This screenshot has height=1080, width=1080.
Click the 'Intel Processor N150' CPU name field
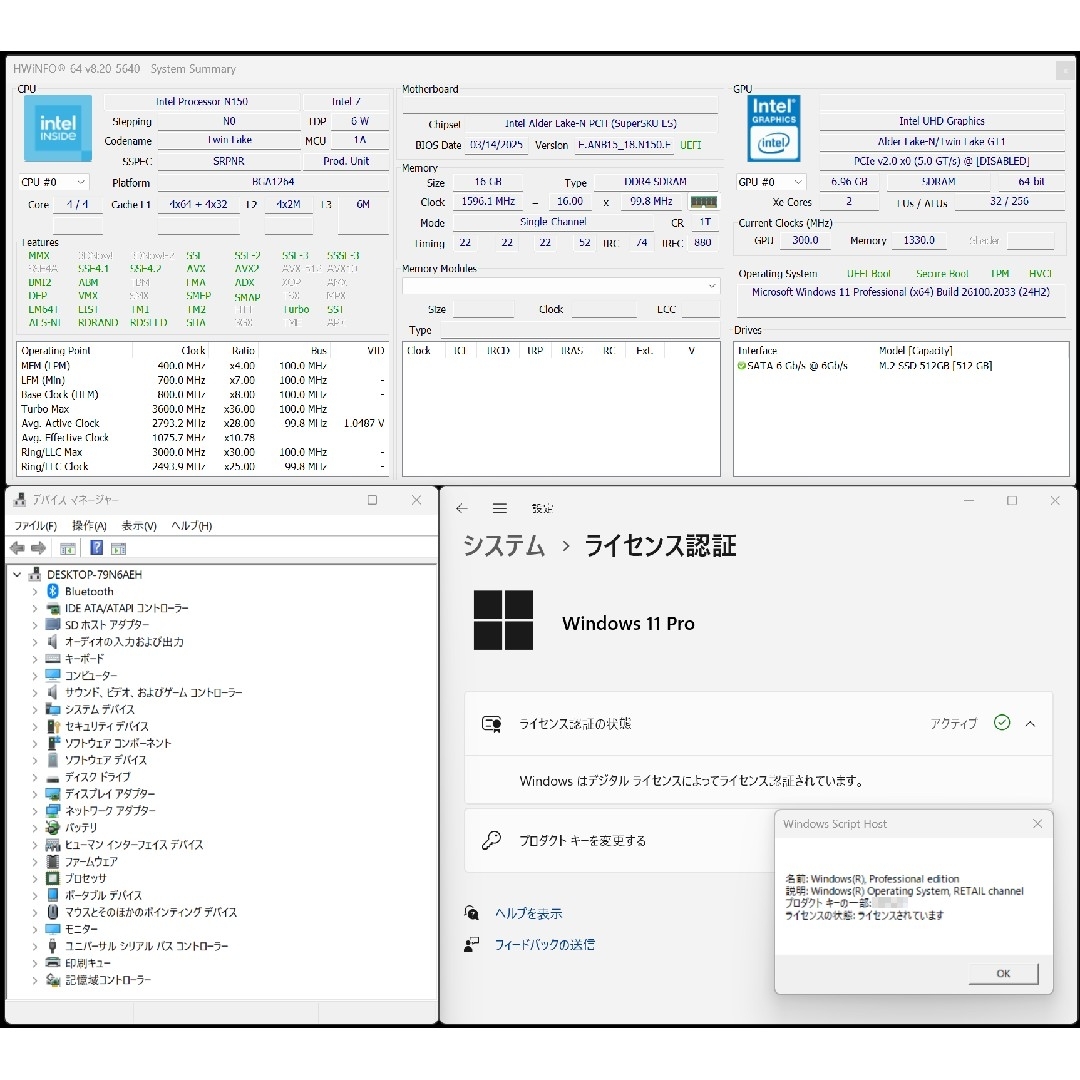[x=202, y=101]
